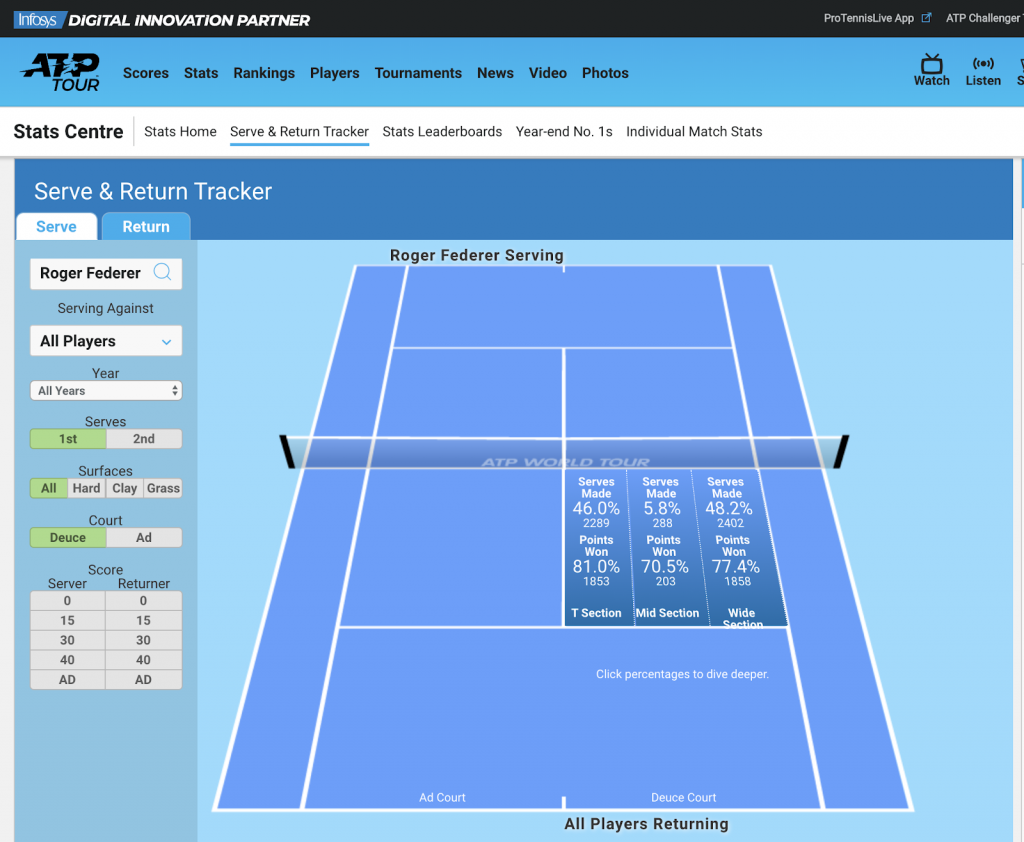Click the Ad Court label
The height and width of the screenshot is (842, 1024).
pos(442,798)
